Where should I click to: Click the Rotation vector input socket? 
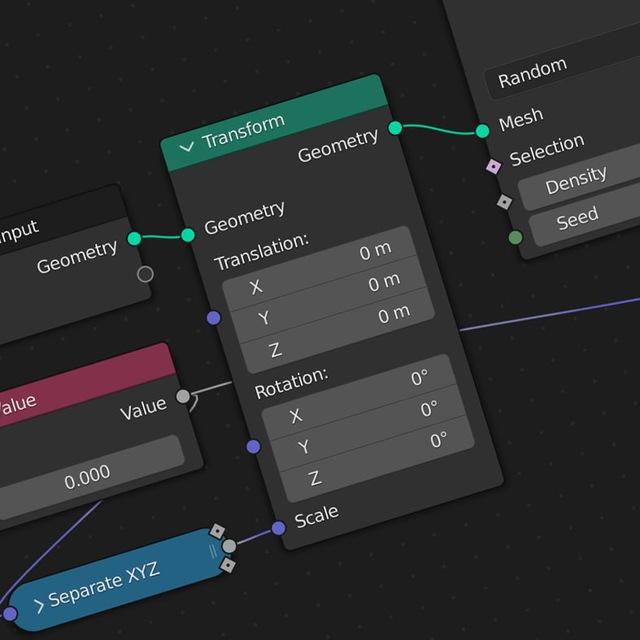[x=253, y=447]
